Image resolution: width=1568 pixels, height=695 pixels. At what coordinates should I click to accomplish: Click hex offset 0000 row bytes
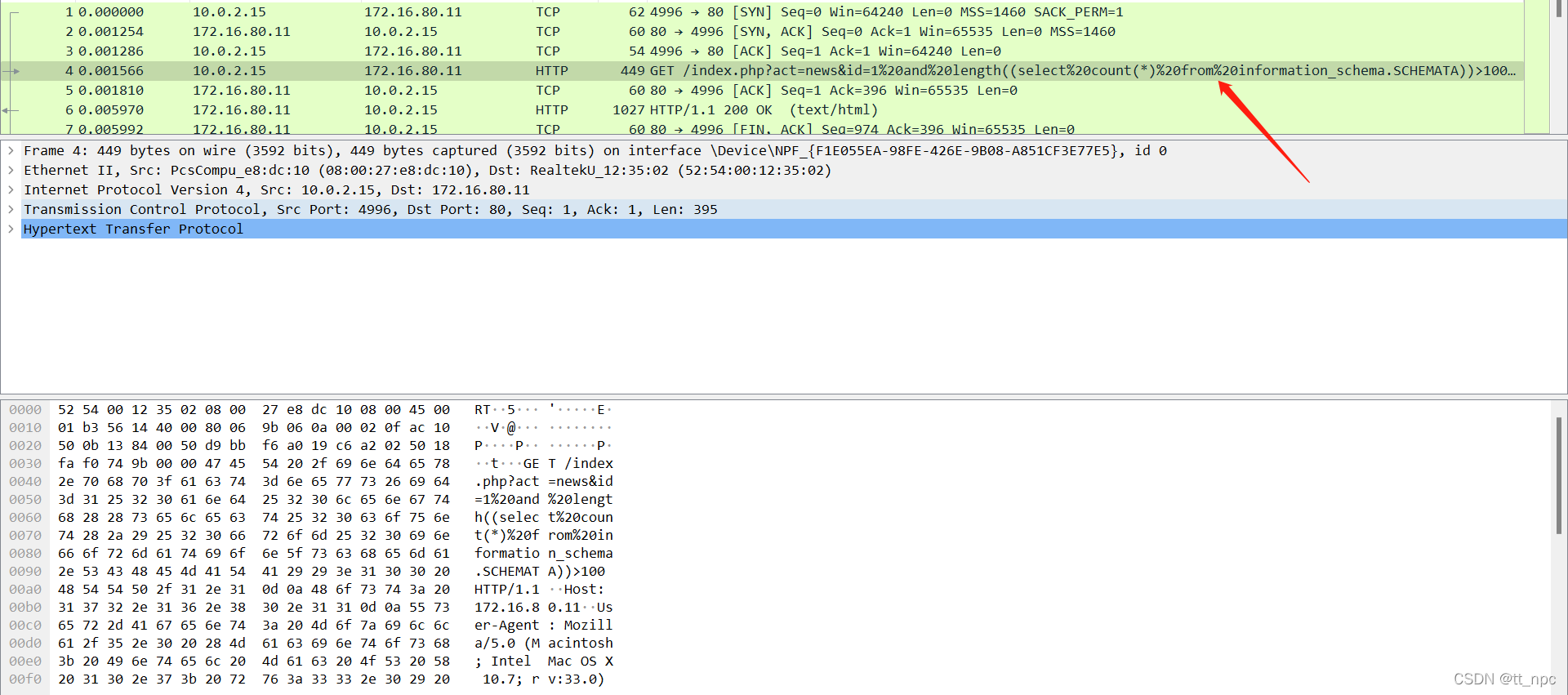(x=254, y=409)
